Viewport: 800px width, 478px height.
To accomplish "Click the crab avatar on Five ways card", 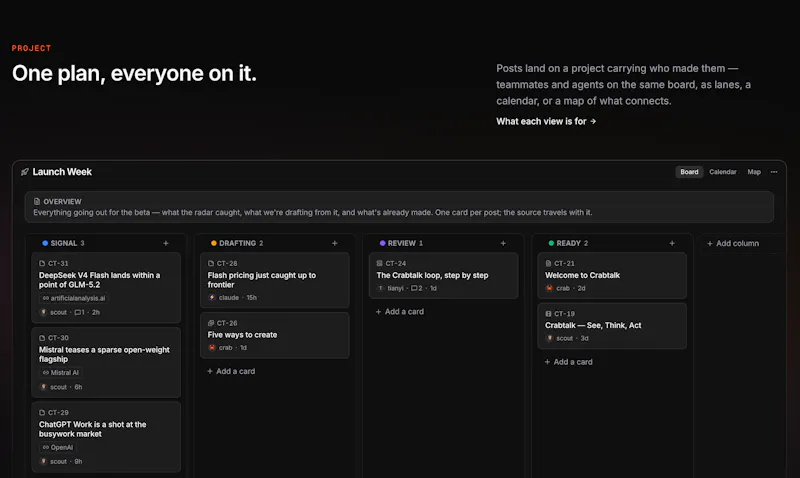I will click(212, 347).
